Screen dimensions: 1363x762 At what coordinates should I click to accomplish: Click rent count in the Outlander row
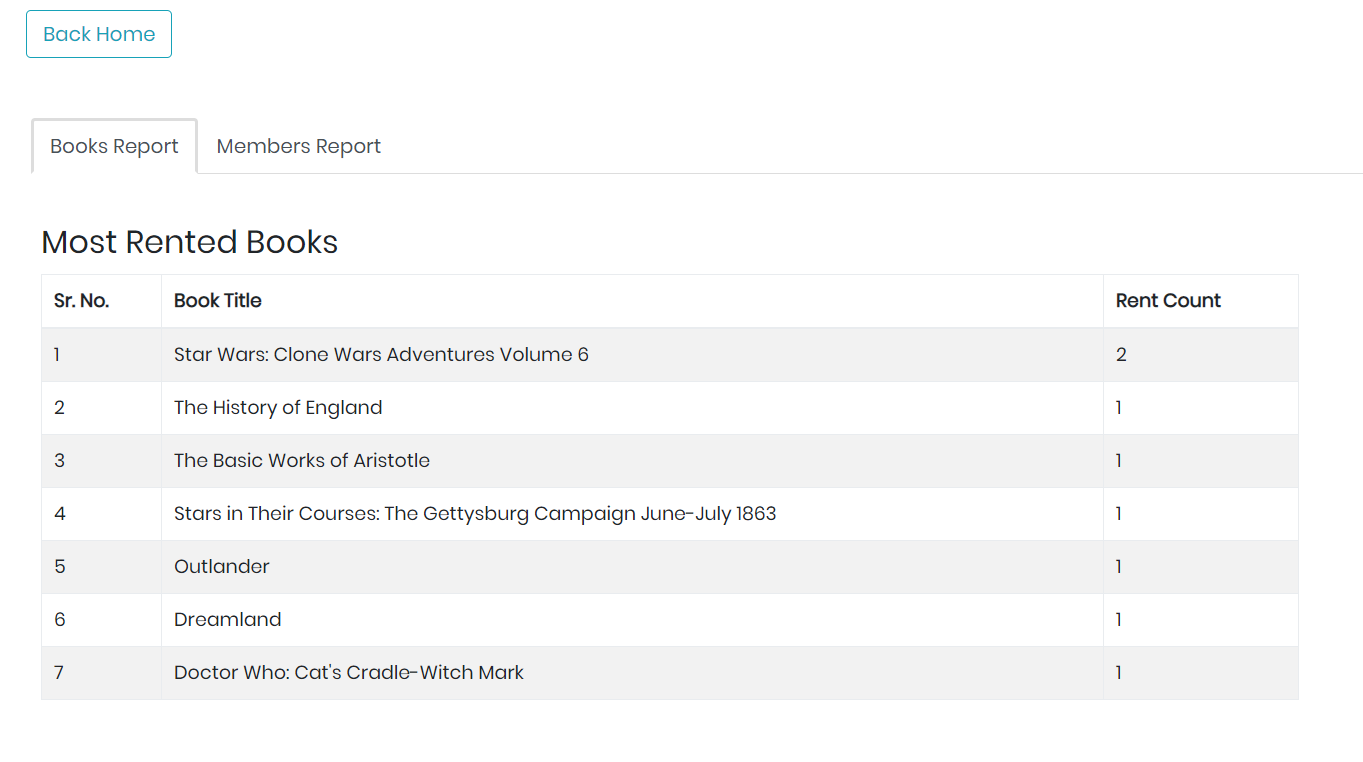point(1119,566)
